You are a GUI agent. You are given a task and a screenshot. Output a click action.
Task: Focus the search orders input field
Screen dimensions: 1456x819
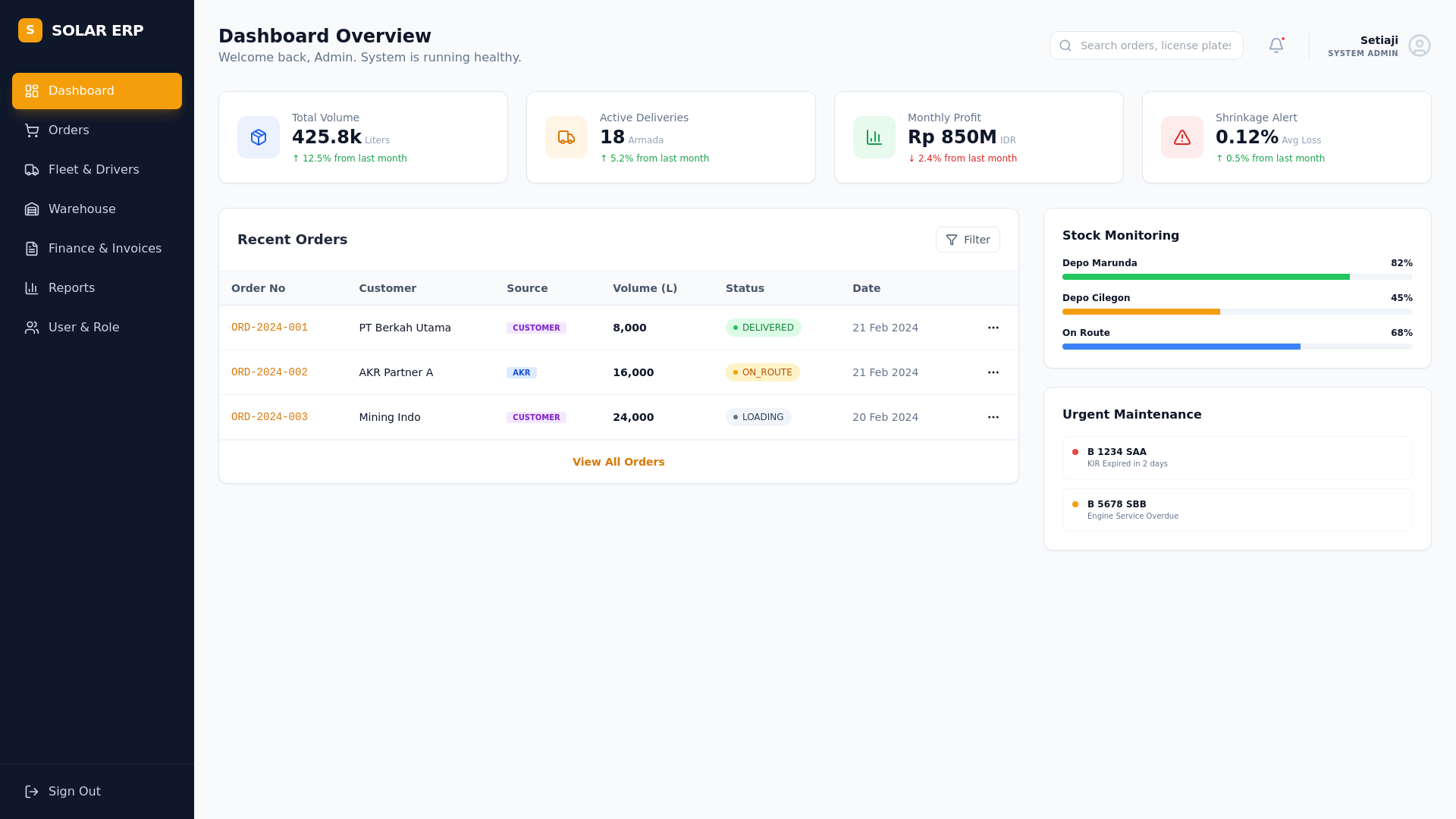pos(1147,45)
